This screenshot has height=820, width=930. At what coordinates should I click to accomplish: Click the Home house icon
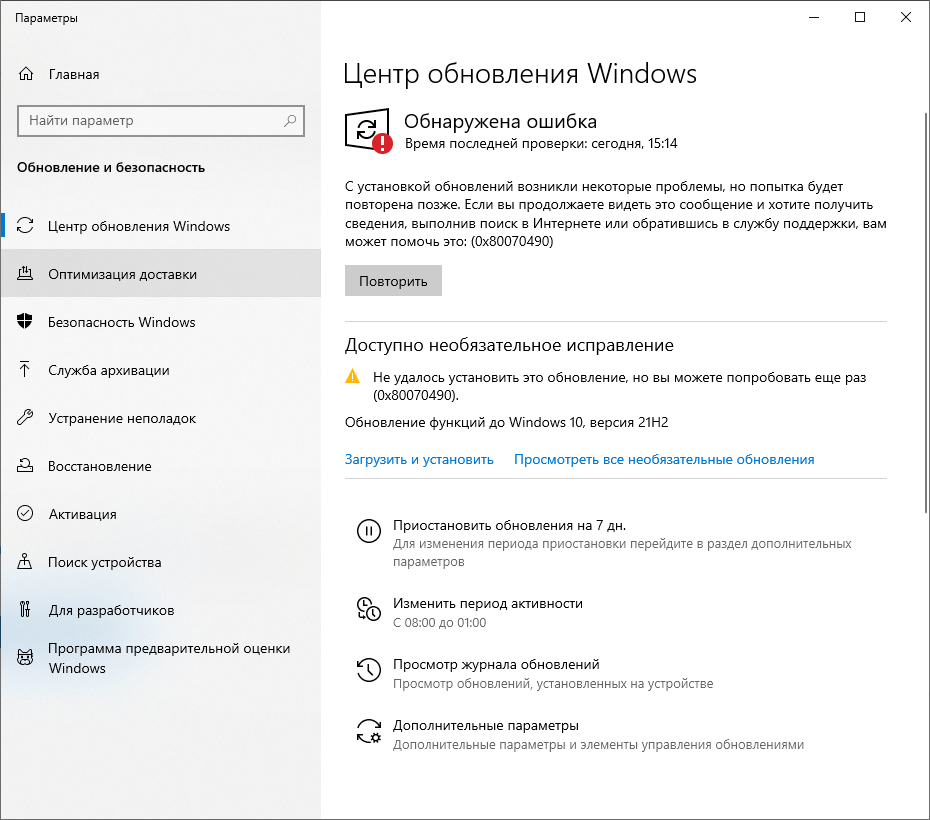point(26,74)
